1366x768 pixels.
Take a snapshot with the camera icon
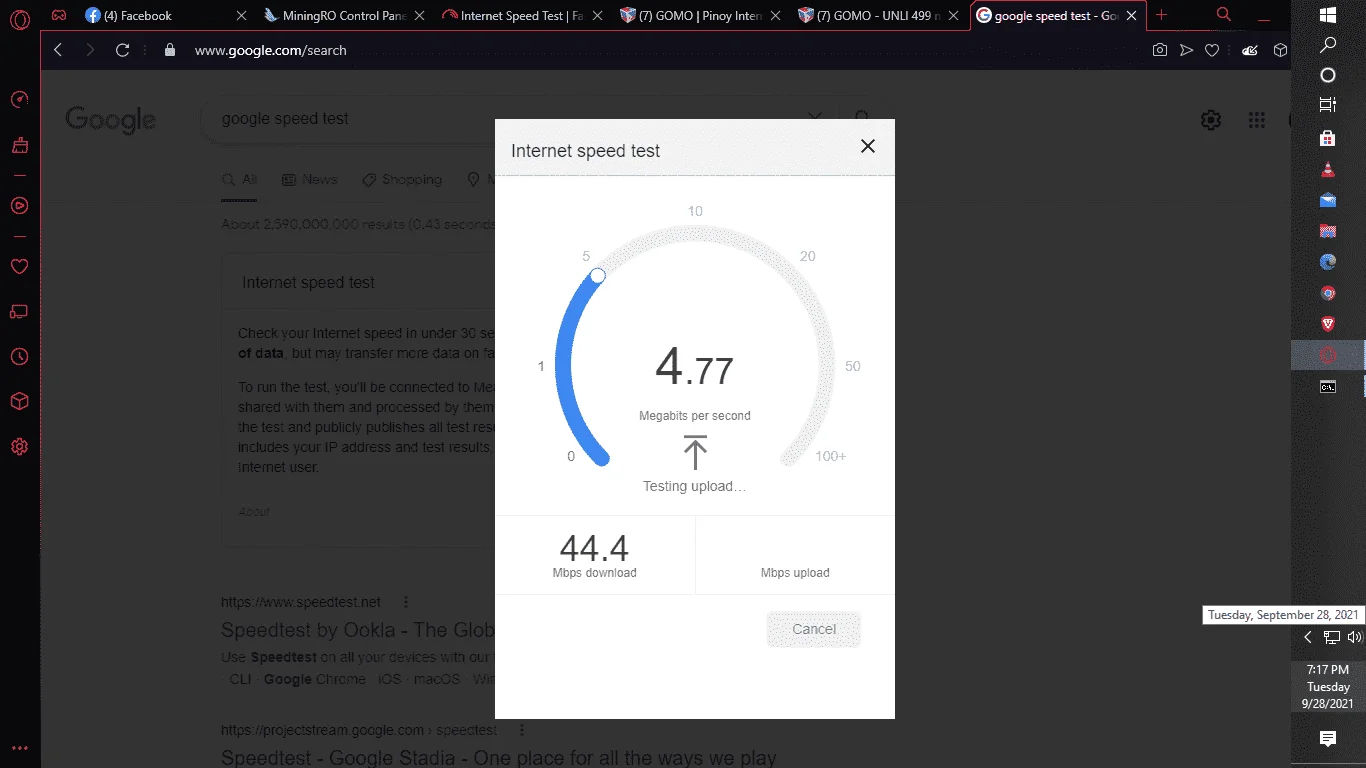point(1160,50)
